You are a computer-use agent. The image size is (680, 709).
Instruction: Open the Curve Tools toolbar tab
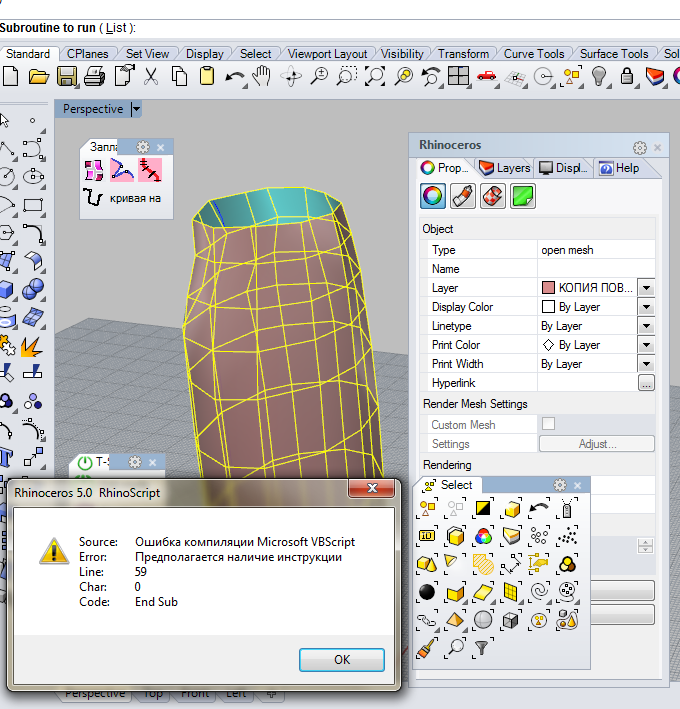tap(533, 54)
